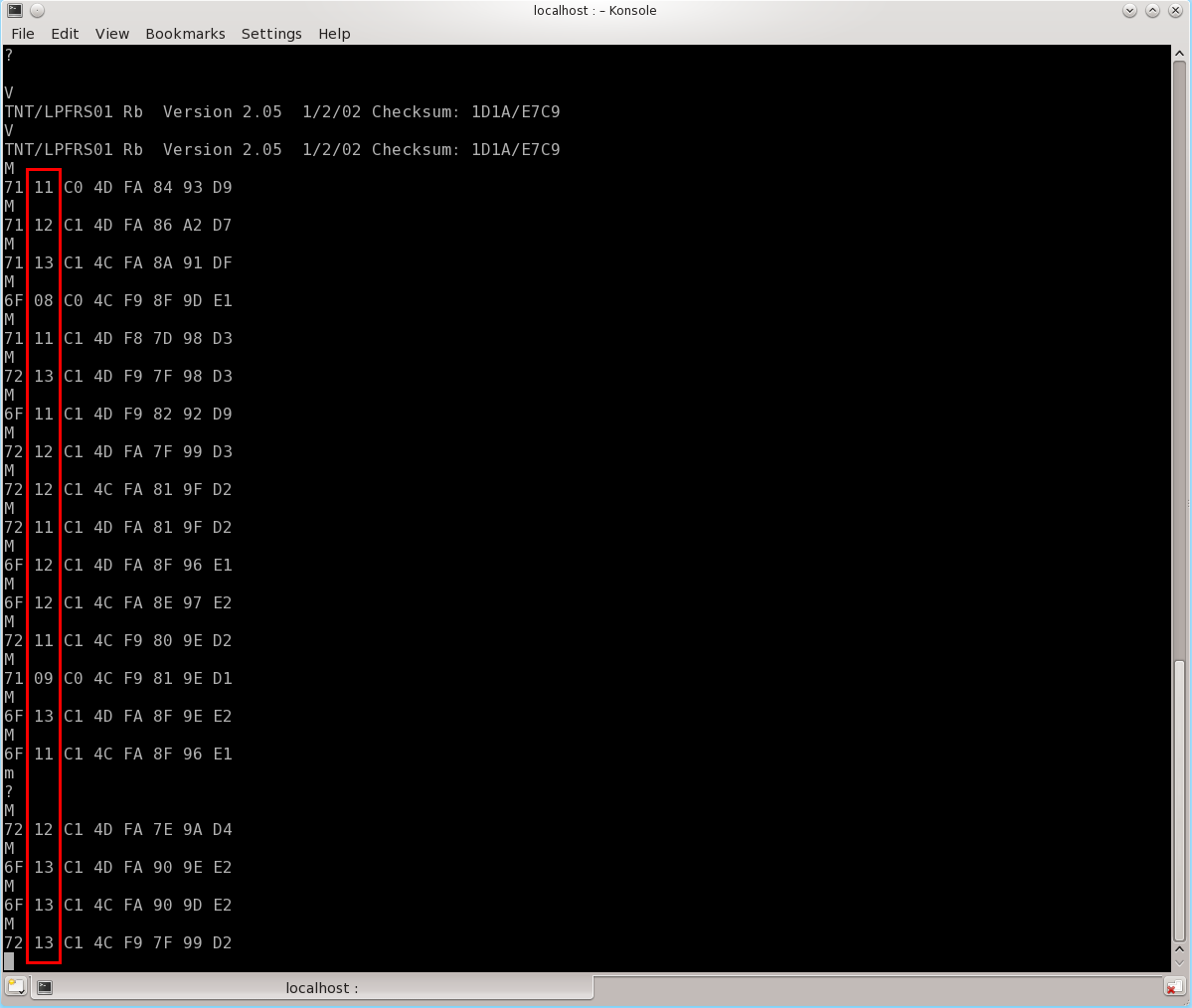The width and height of the screenshot is (1192, 1008).
Task: Click the line '6F 13 C1 4D FA 90 9E E2'
Action: [118, 868]
